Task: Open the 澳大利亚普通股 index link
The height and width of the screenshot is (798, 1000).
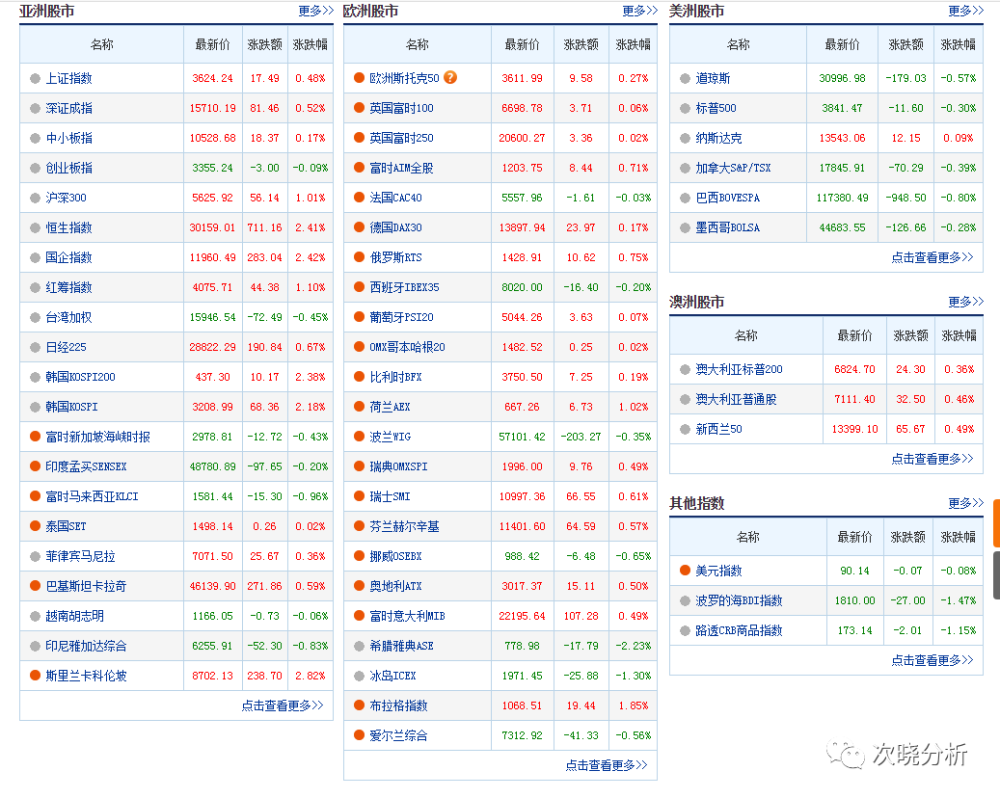Action: click(737, 399)
